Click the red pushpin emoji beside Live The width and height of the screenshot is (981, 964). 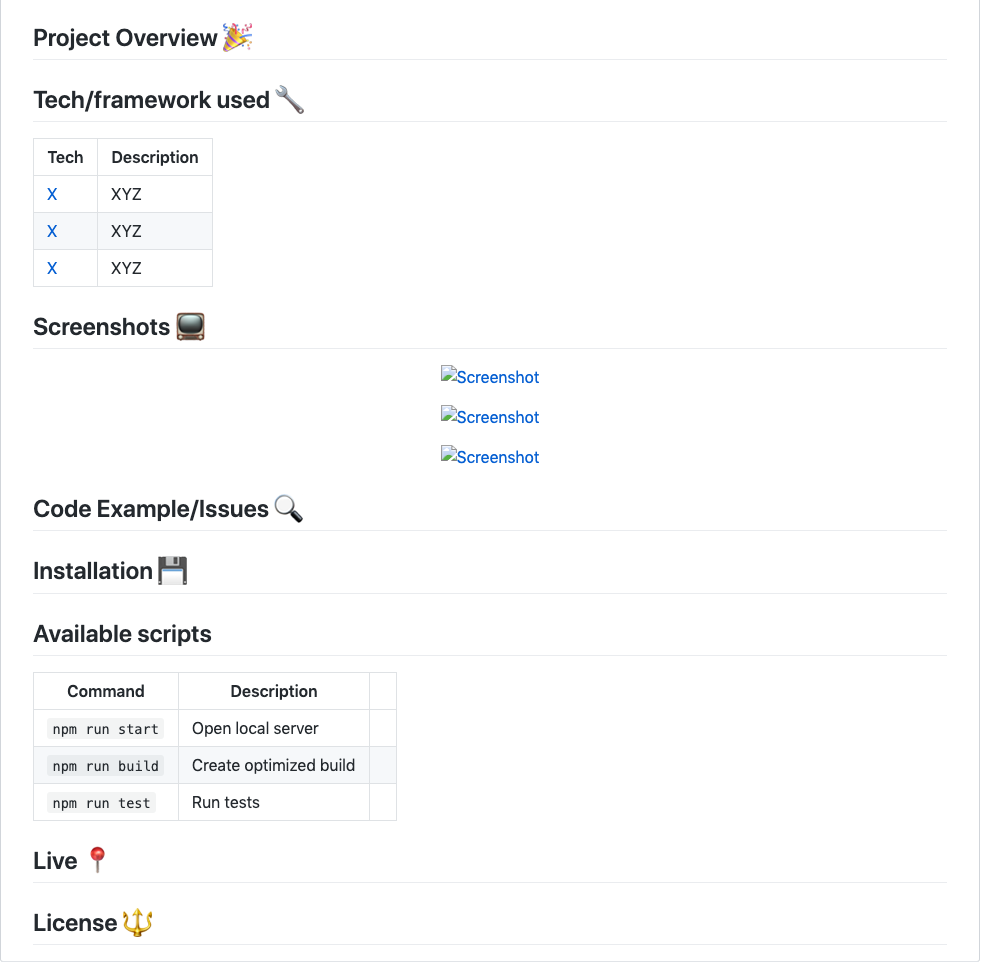(x=97, y=860)
